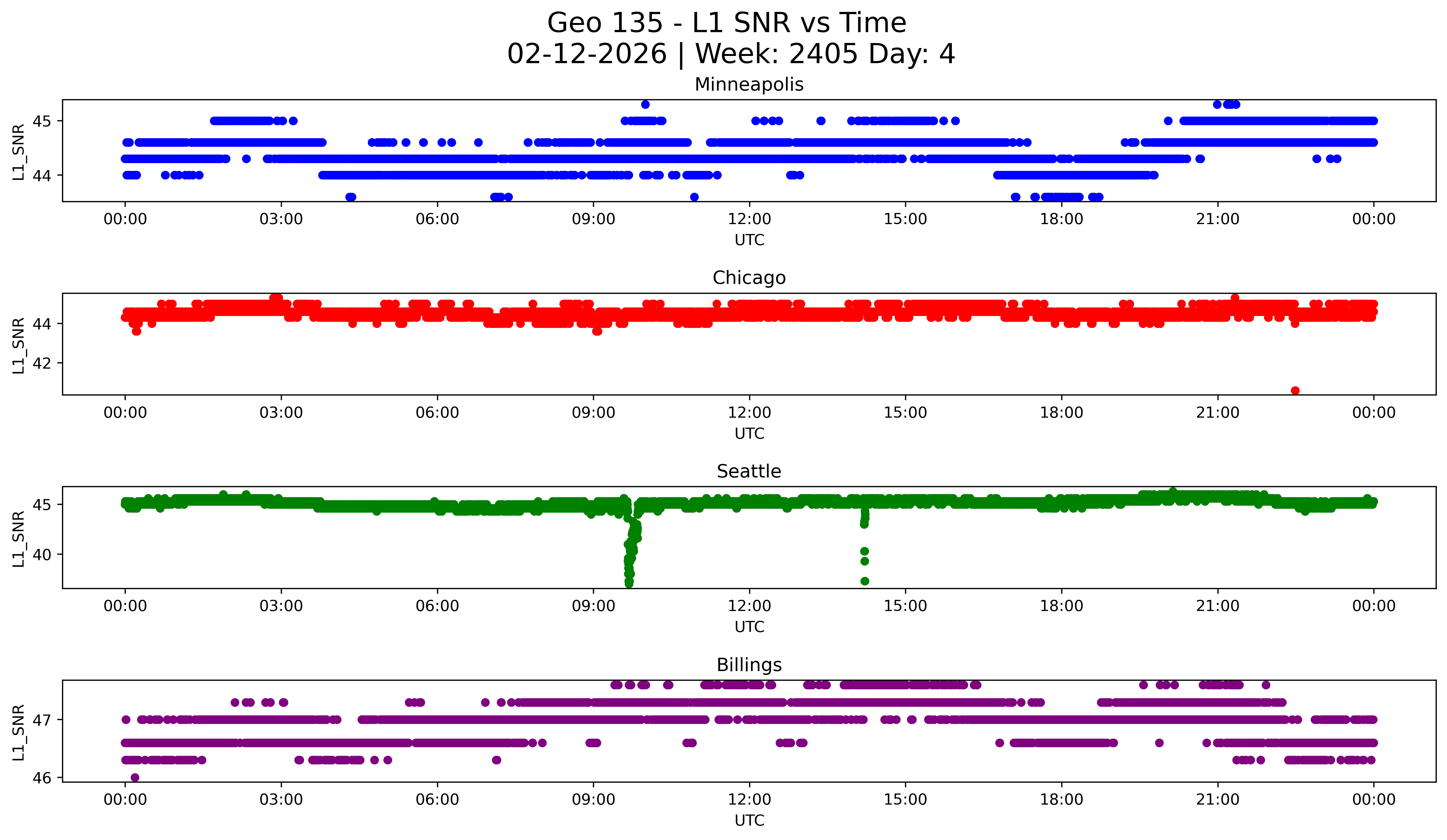Click the Chicago subplot title
Screen dimensions: 1447x840
tap(749, 278)
